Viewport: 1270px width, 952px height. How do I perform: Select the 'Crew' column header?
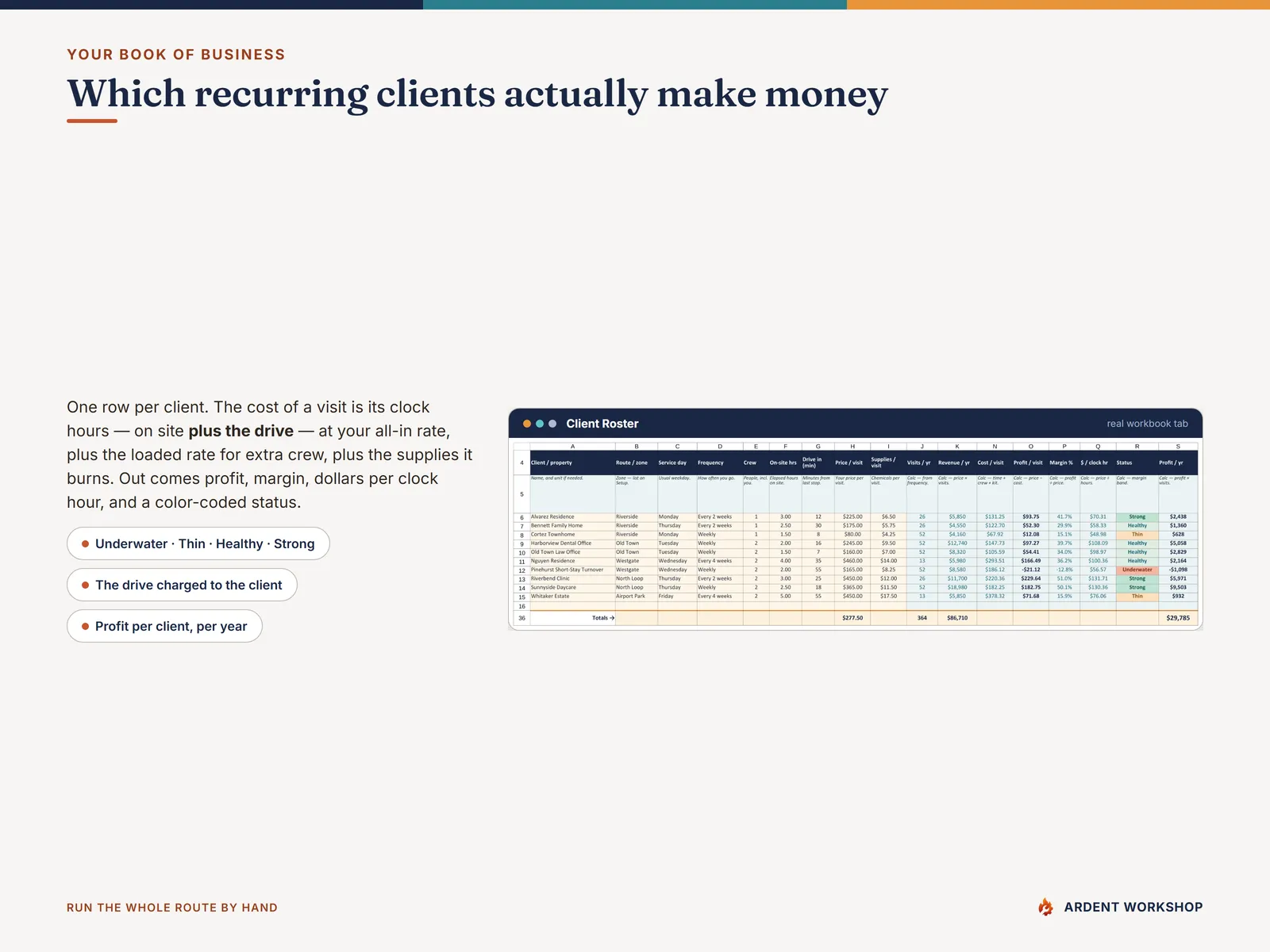click(755, 463)
